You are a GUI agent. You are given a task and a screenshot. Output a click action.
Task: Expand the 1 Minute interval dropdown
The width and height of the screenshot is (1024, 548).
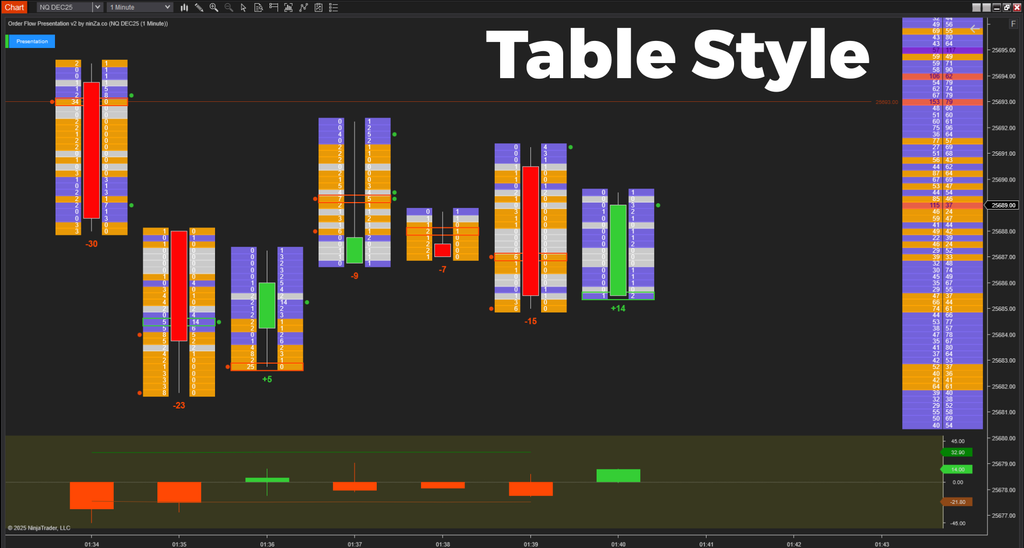tap(167, 7)
